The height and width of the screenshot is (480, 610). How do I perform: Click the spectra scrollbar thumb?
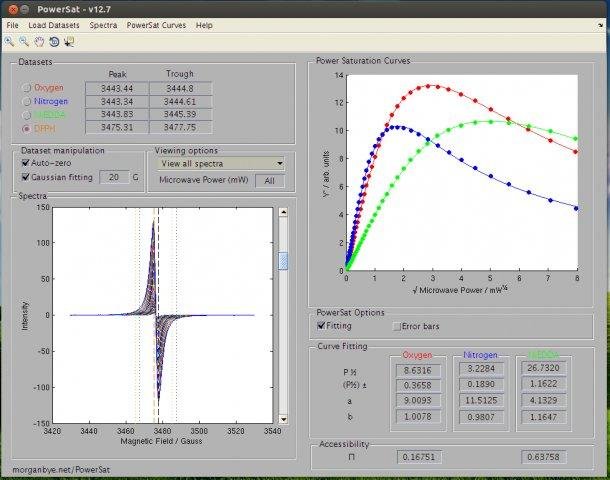[x=283, y=261]
